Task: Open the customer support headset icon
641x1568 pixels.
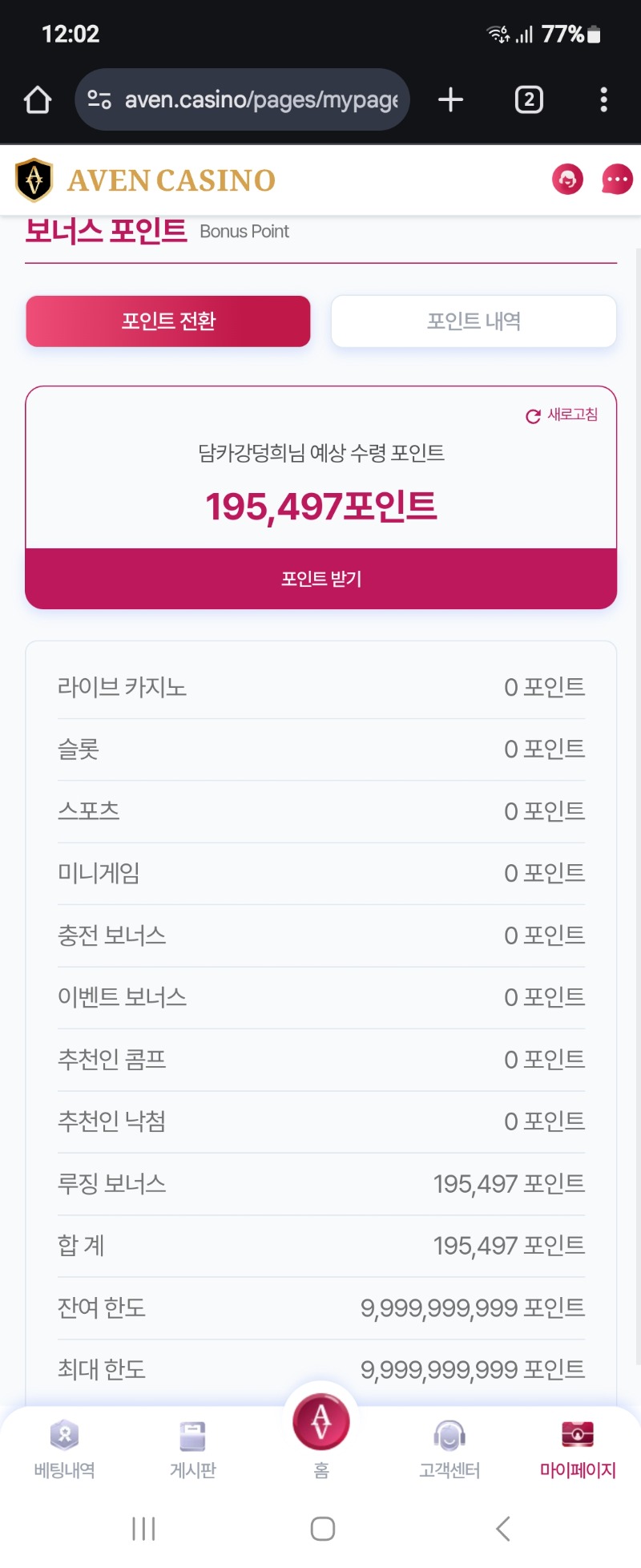Action: [568, 180]
